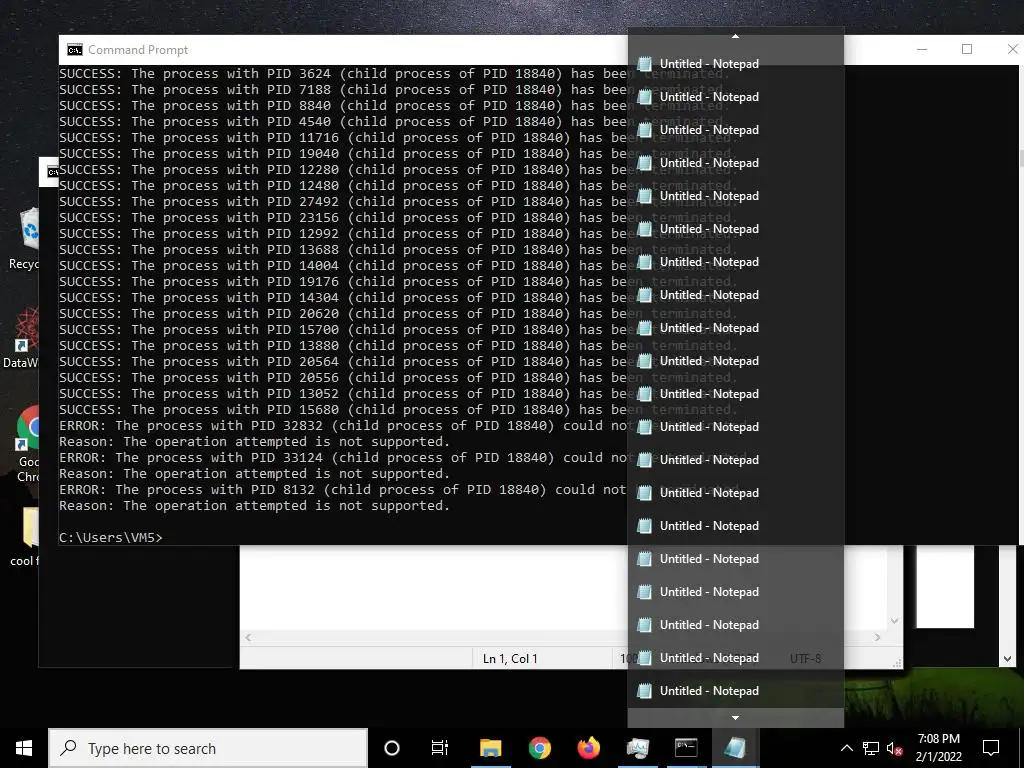1024x768 pixels.
Task: Click the Command Prompt vertical scrollbar thumb
Action: [x=1021, y=159]
